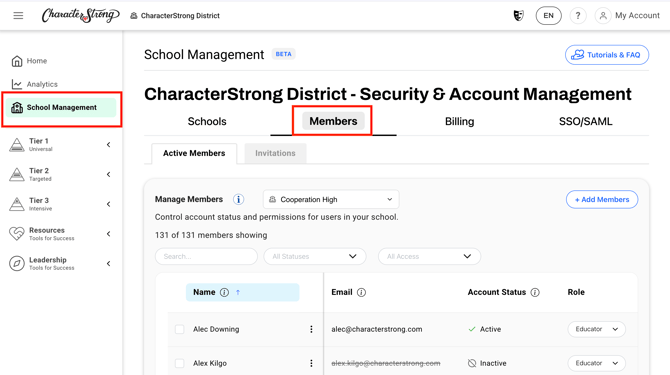The height and width of the screenshot is (375, 670).
Task: Click the EN language button
Action: (549, 16)
